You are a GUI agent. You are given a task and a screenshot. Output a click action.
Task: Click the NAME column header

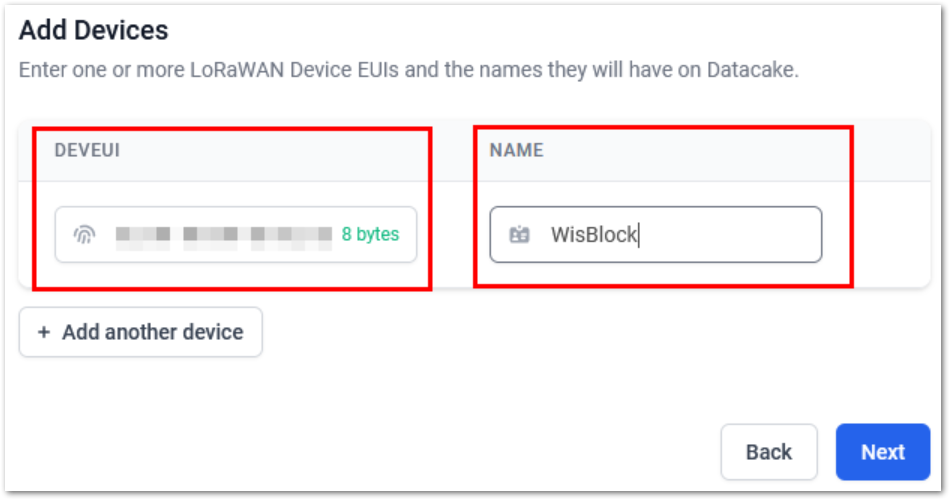coord(516,150)
